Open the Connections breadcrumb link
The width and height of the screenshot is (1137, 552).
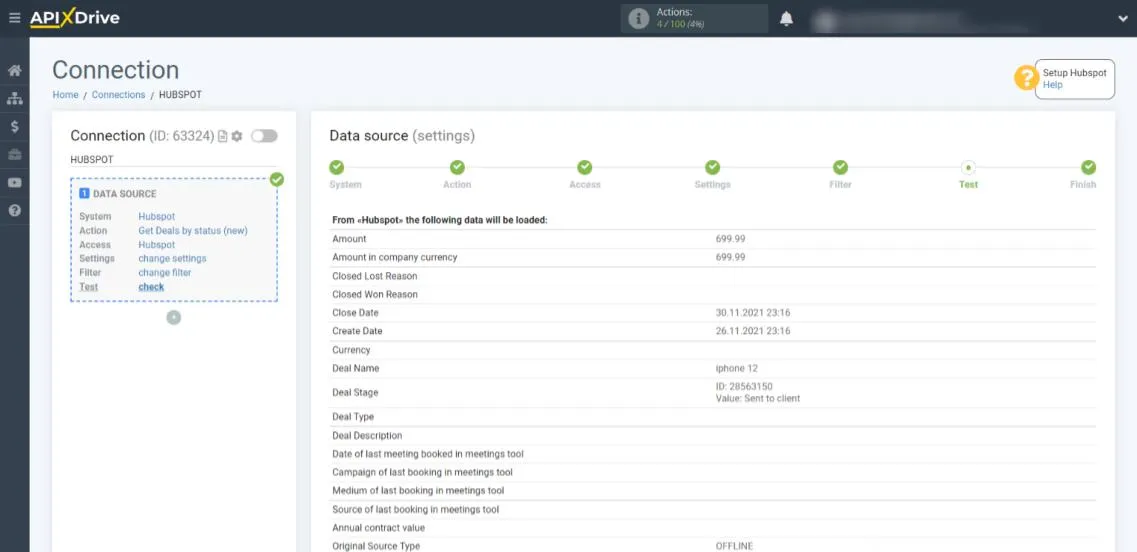pyautogui.click(x=118, y=95)
